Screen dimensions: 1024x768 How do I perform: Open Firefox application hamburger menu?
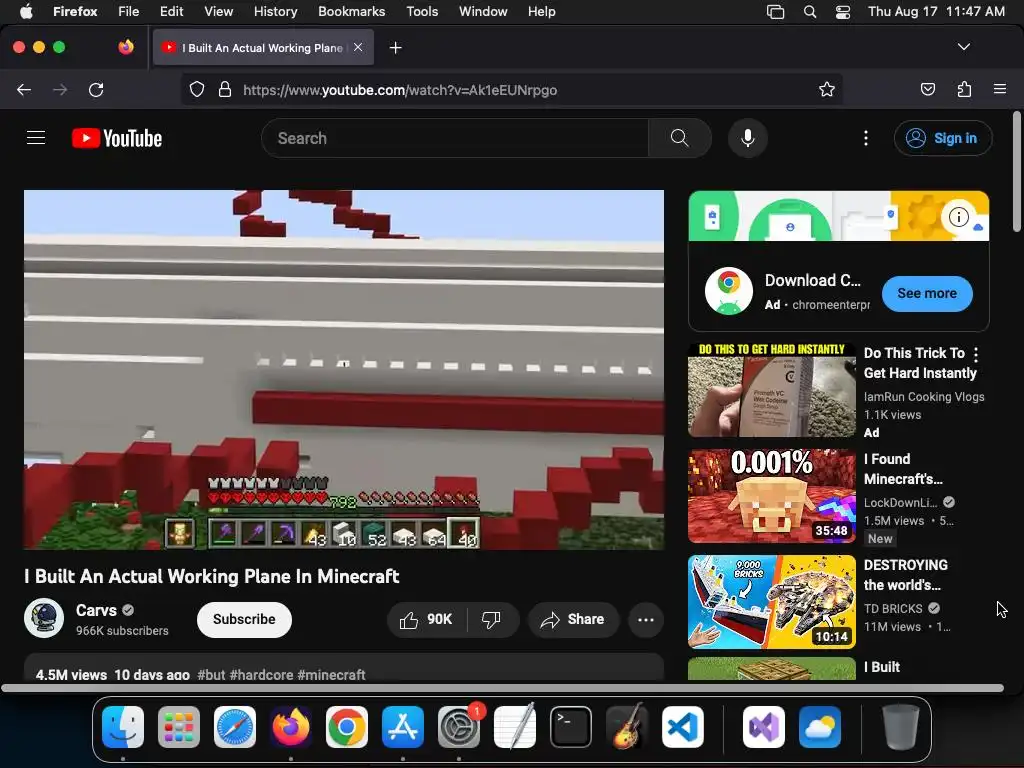tap(999, 89)
